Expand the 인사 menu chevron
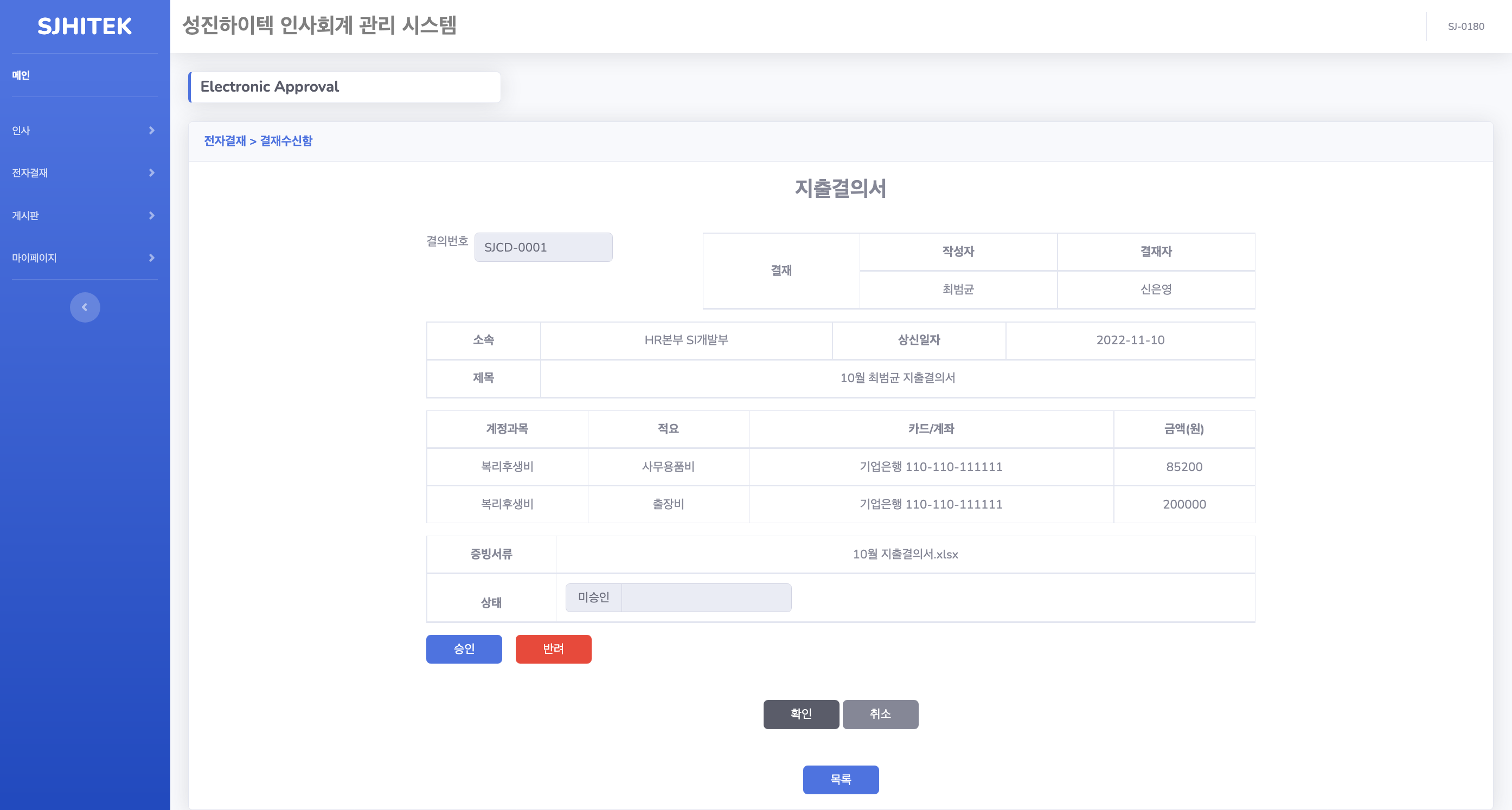 pos(151,130)
